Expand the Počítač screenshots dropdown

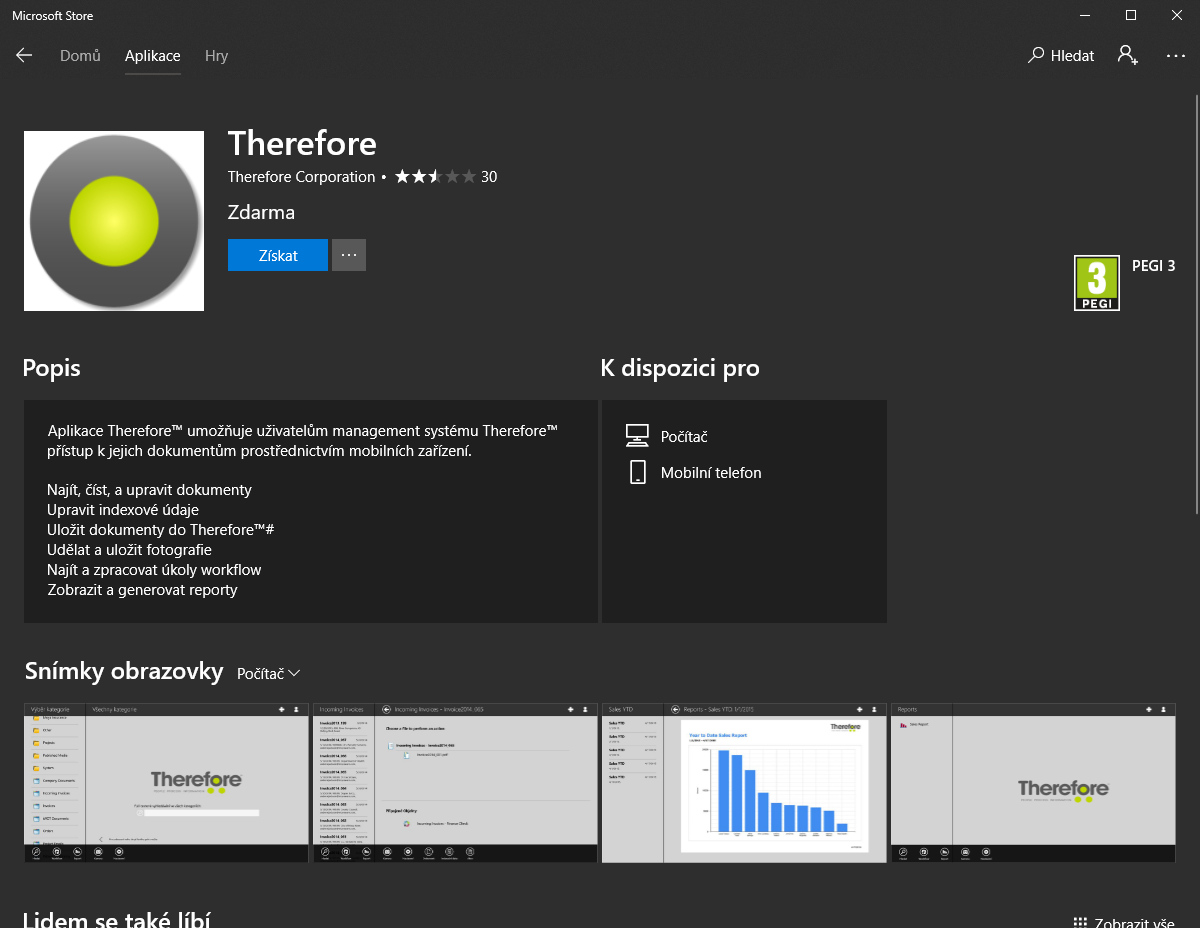(x=269, y=674)
